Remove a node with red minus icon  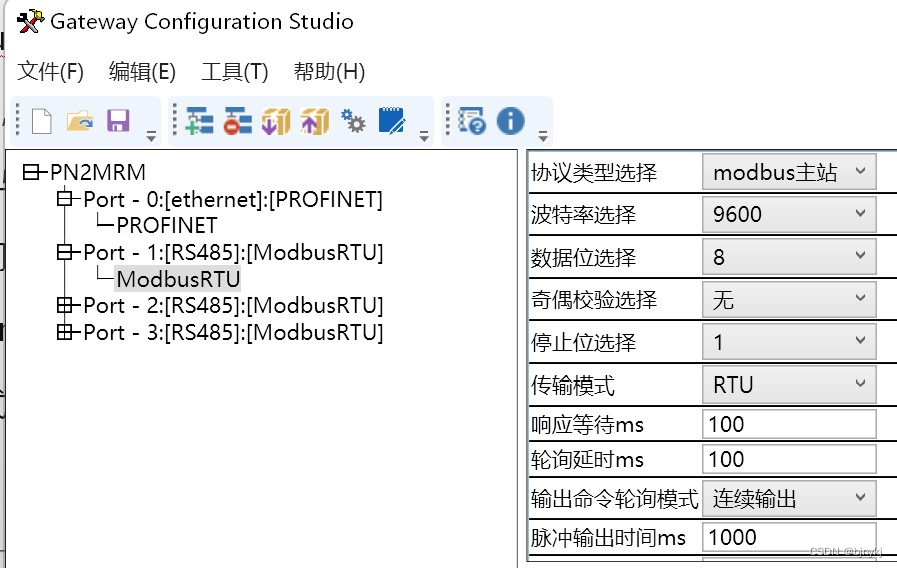237,121
